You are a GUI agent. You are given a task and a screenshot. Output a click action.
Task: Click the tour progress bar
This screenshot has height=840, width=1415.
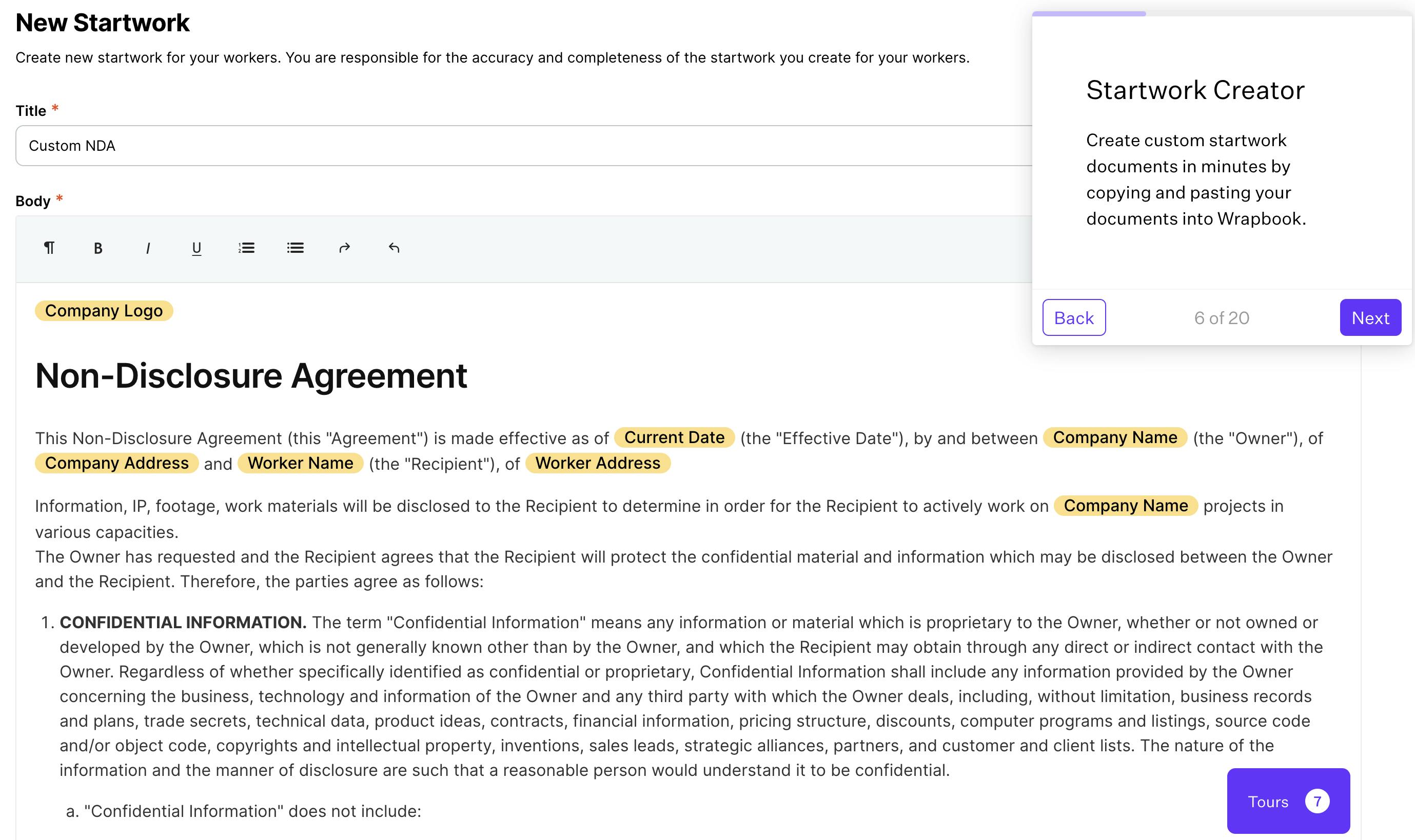pyautogui.click(x=1088, y=13)
